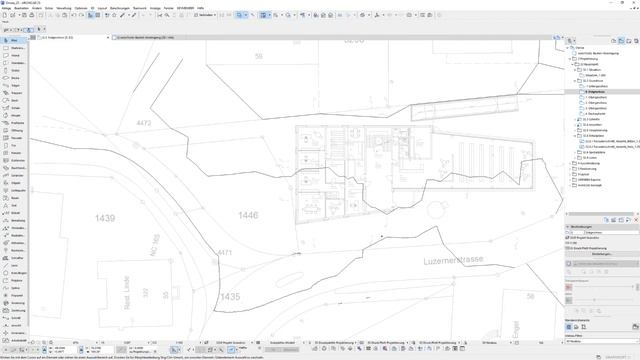Select the Dach tool in toolbox
The width and height of the screenshot is (640, 360).
click(13, 100)
